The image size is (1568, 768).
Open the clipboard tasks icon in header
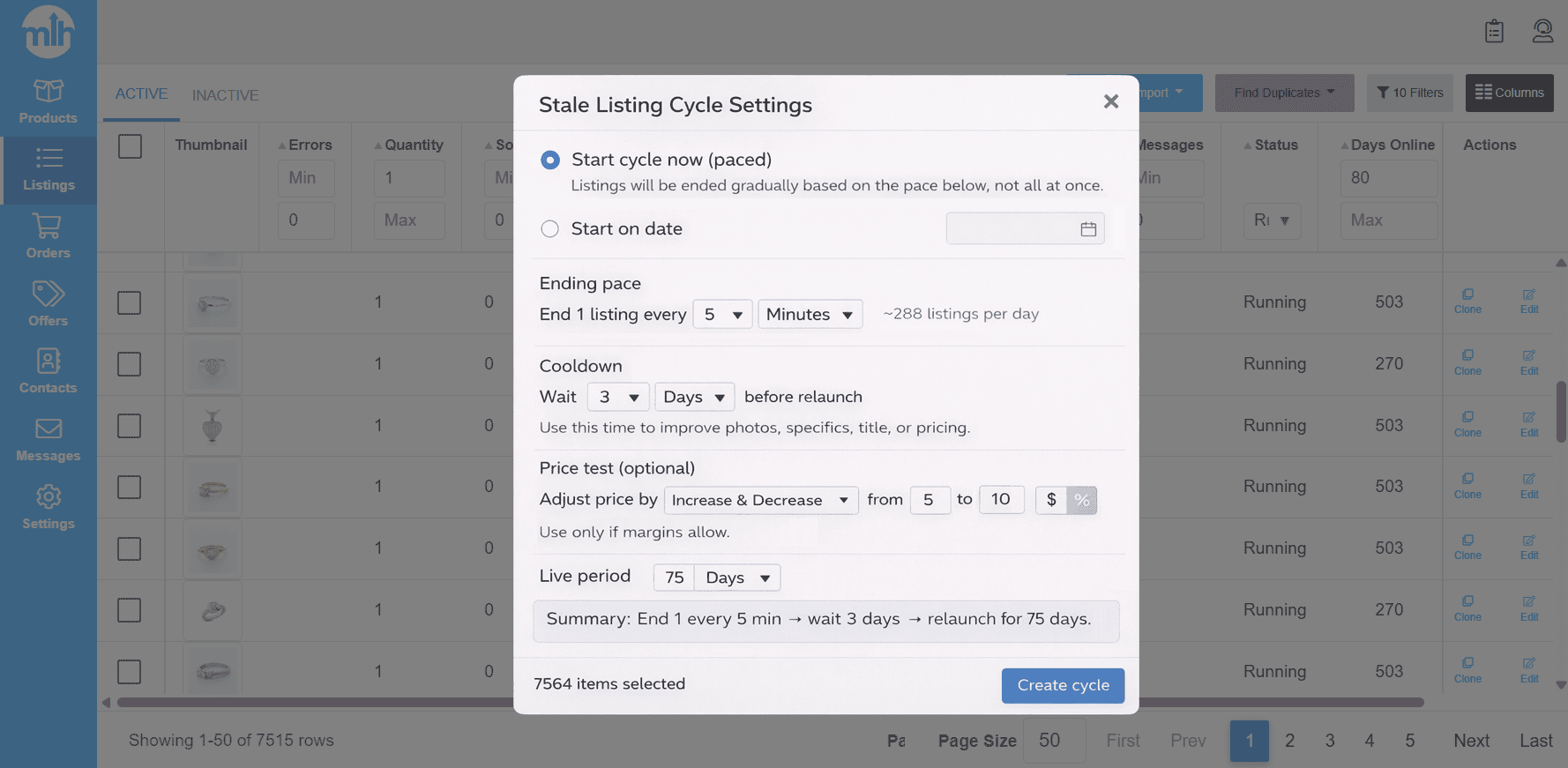point(1494,31)
